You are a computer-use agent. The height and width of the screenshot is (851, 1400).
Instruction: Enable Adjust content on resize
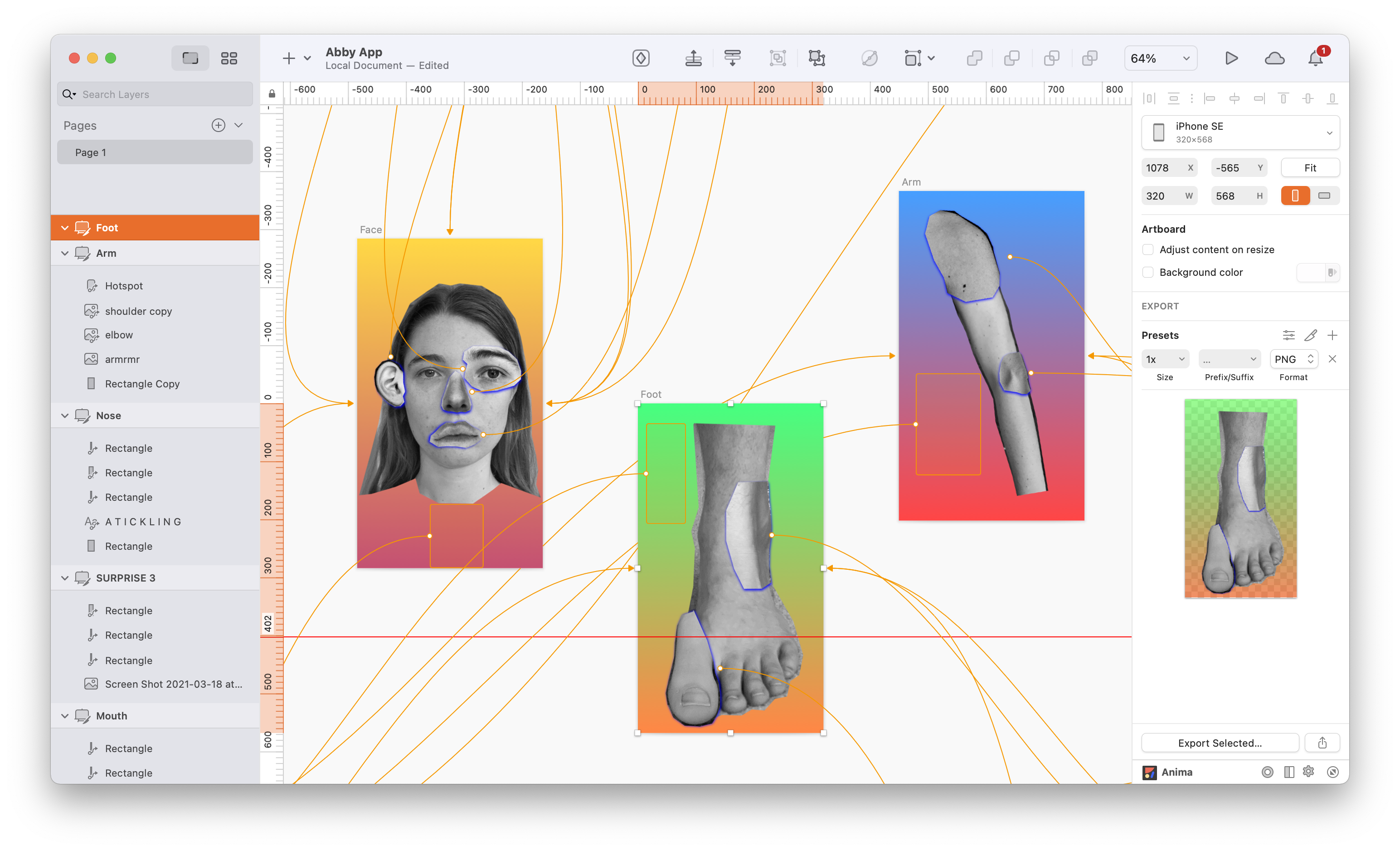1148,249
